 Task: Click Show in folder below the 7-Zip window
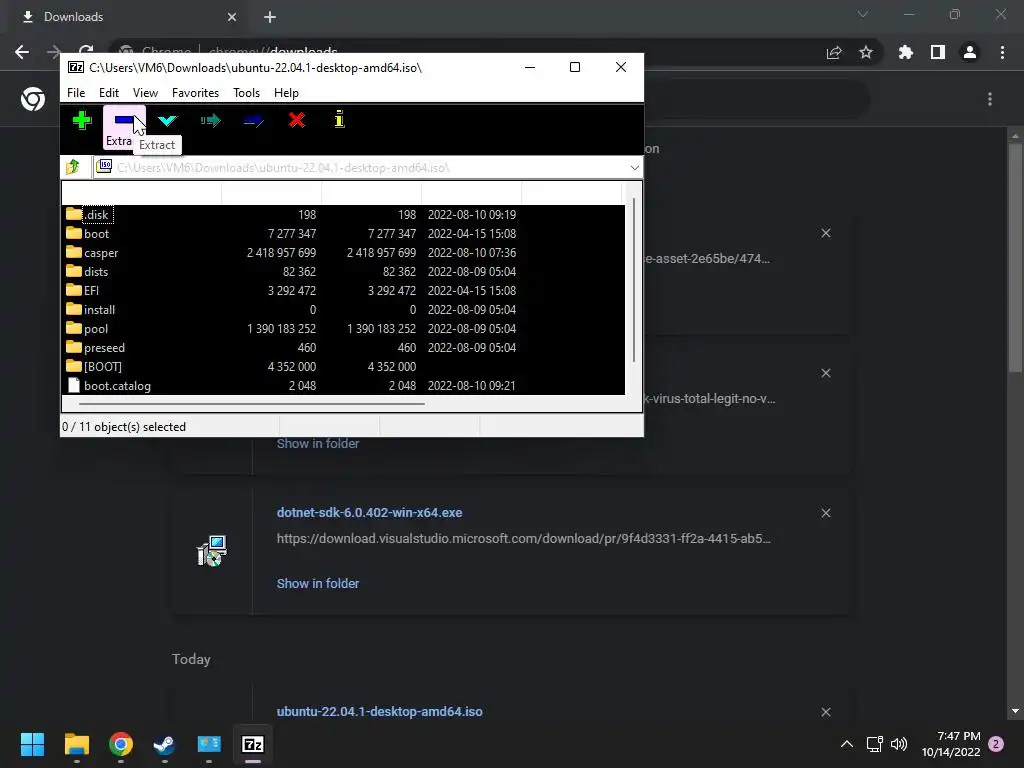click(317, 443)
